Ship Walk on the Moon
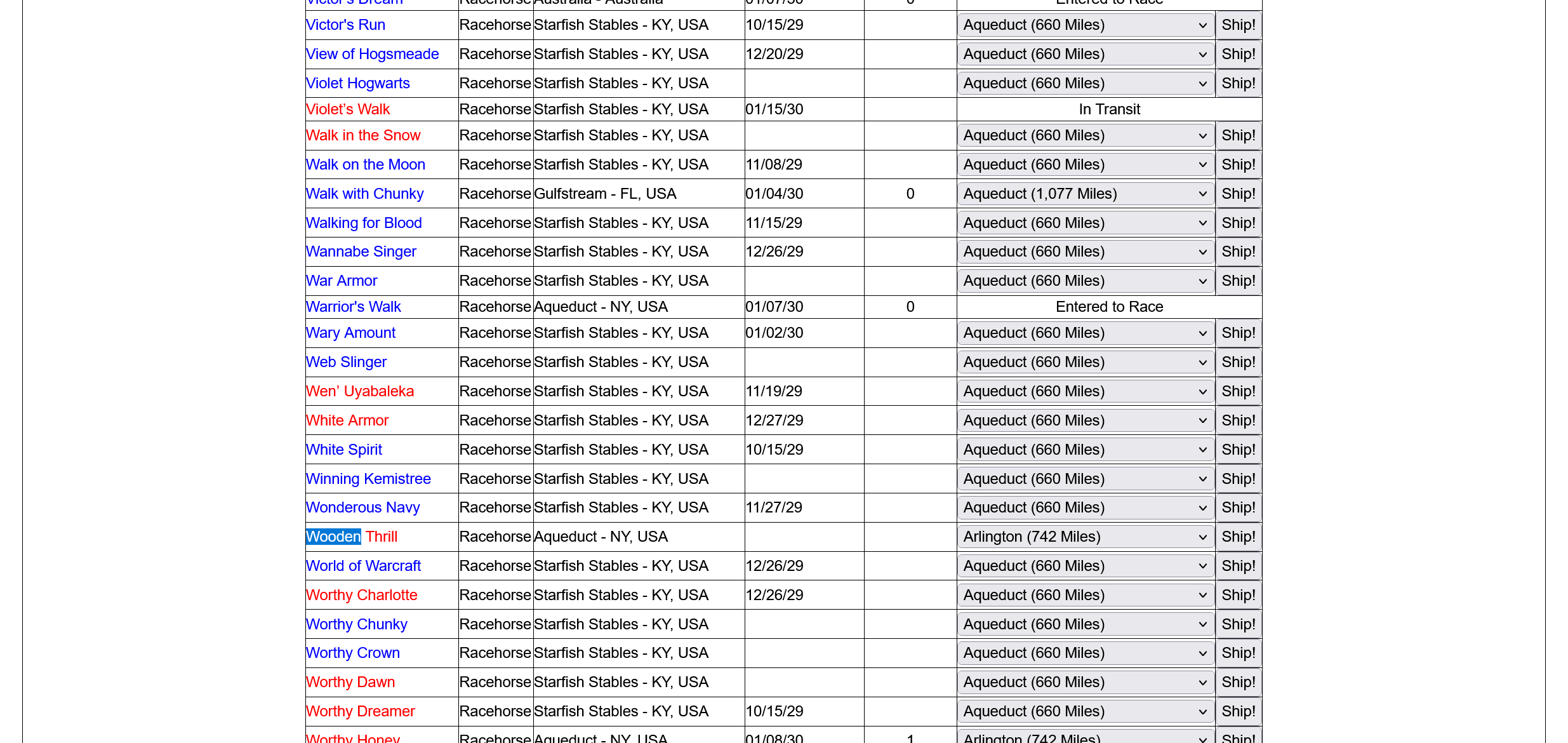 [x=1238, y=164]
